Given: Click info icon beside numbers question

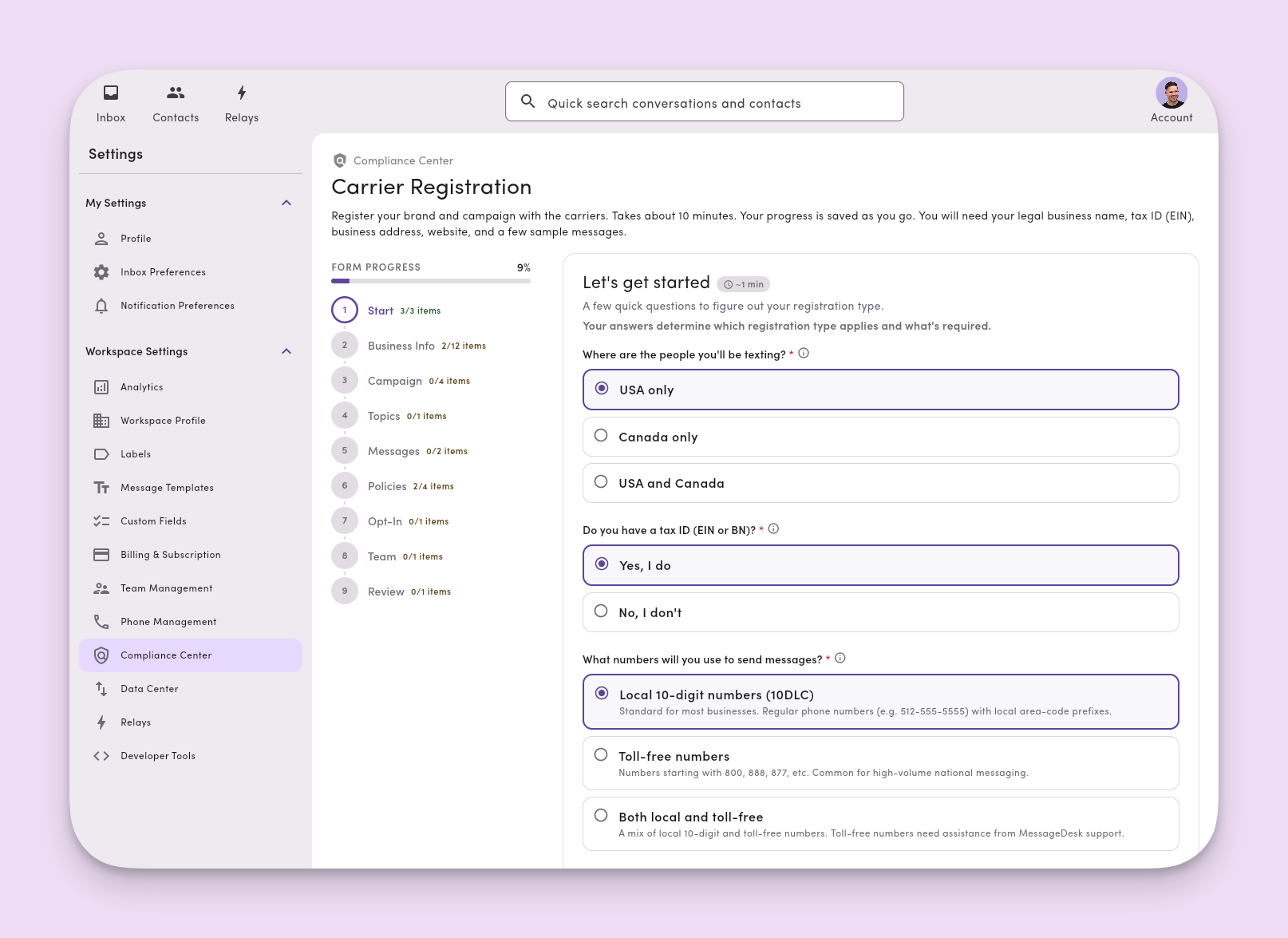Looking at the screenshot, I should click(840, 659).
